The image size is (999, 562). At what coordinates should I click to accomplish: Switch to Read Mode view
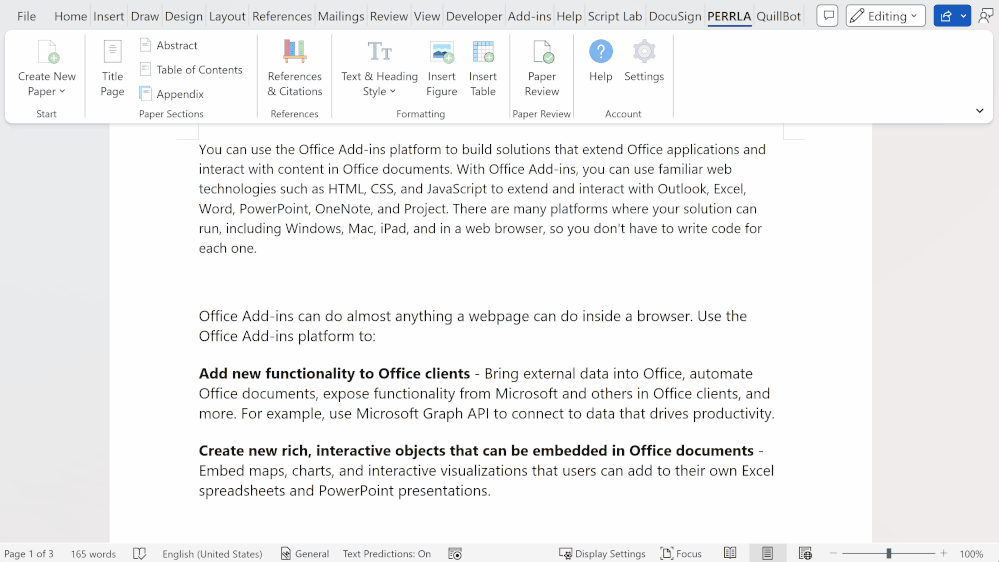pyautogui.click(x=730, y=554)
